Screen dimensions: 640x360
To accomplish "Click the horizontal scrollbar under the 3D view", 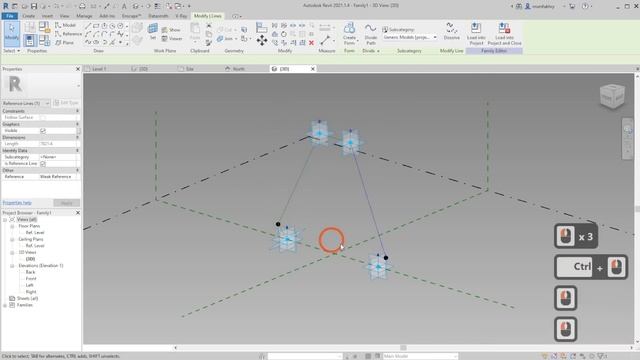I will 403,348.
